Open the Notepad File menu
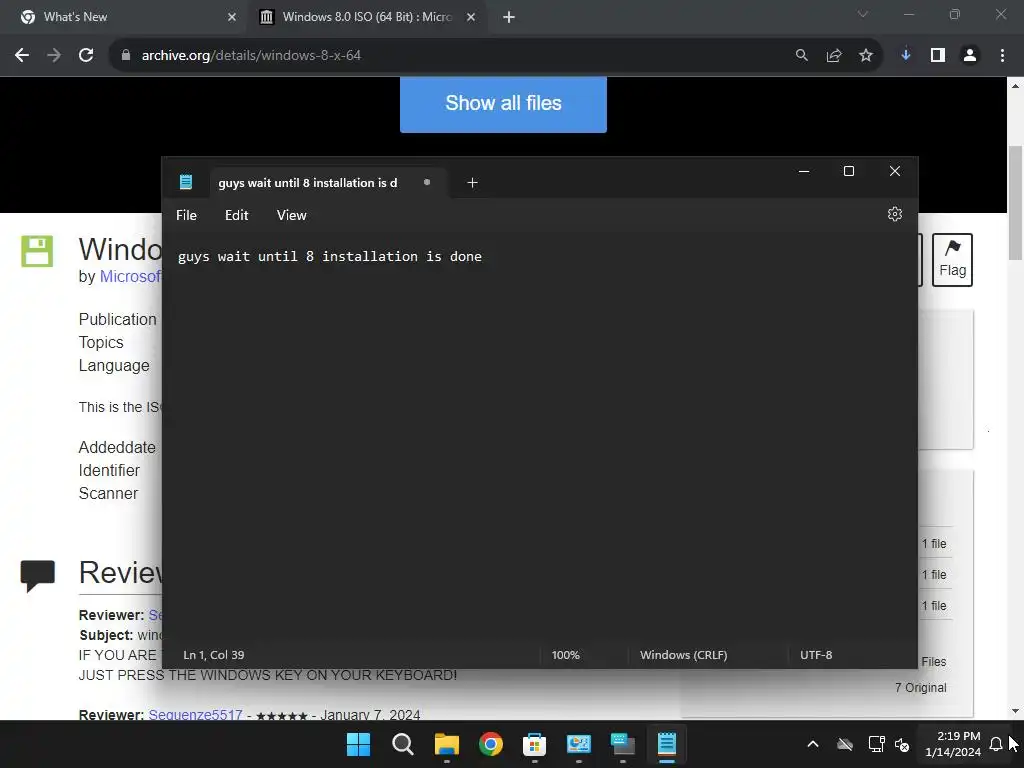Viewport: 1024px width, 768px height. [186, 215]
